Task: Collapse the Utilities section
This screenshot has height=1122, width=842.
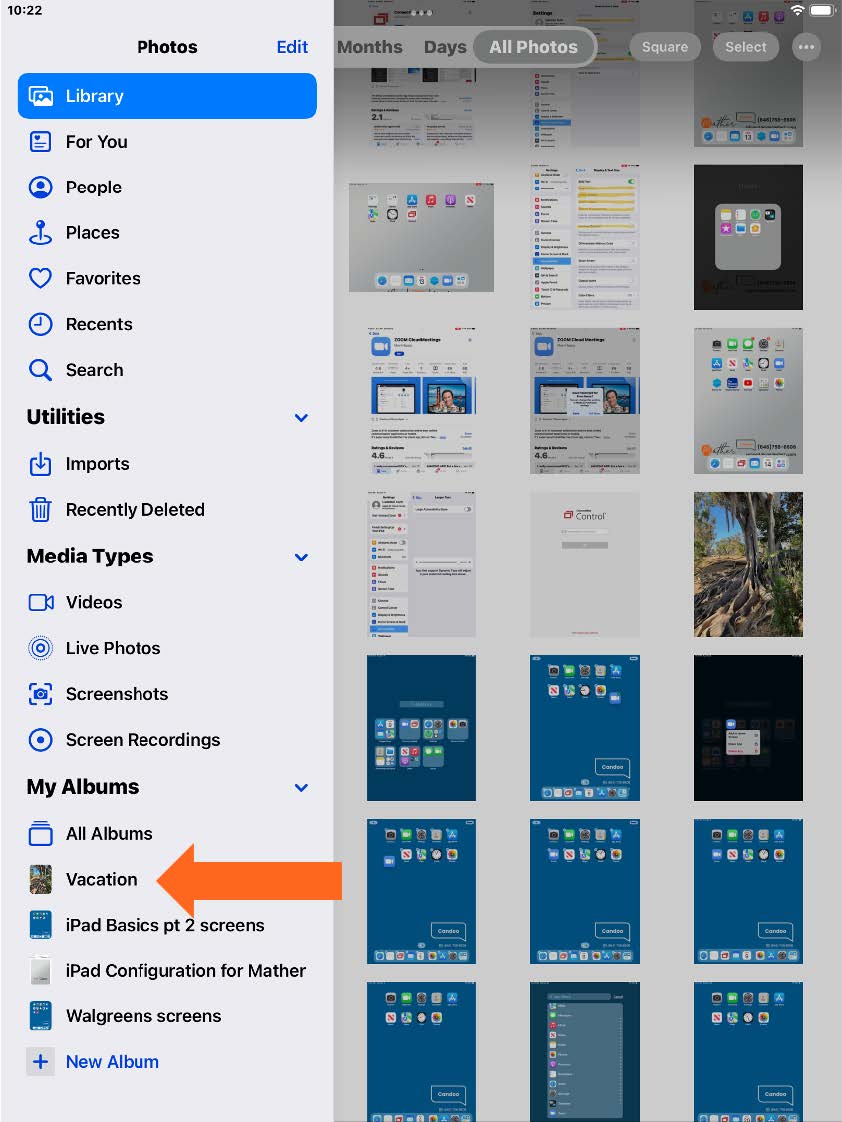Action: [x=301, y=417]
